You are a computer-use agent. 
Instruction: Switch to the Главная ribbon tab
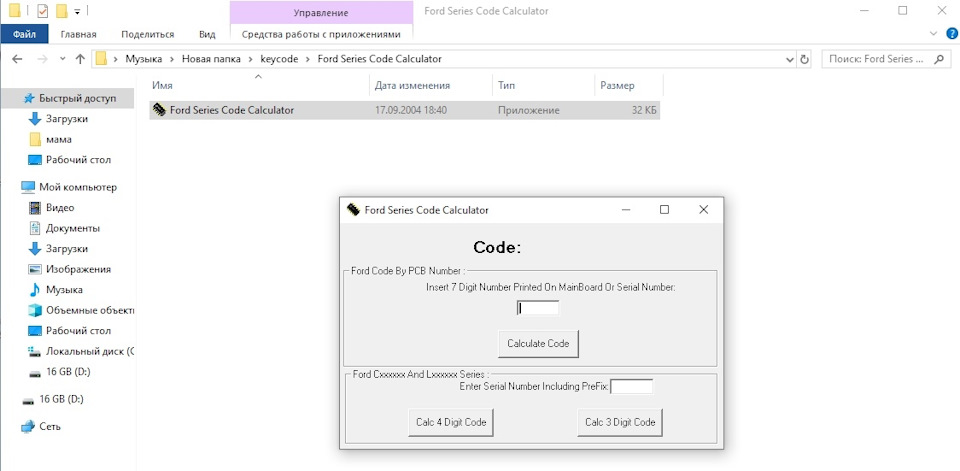[x=78, y=34]
